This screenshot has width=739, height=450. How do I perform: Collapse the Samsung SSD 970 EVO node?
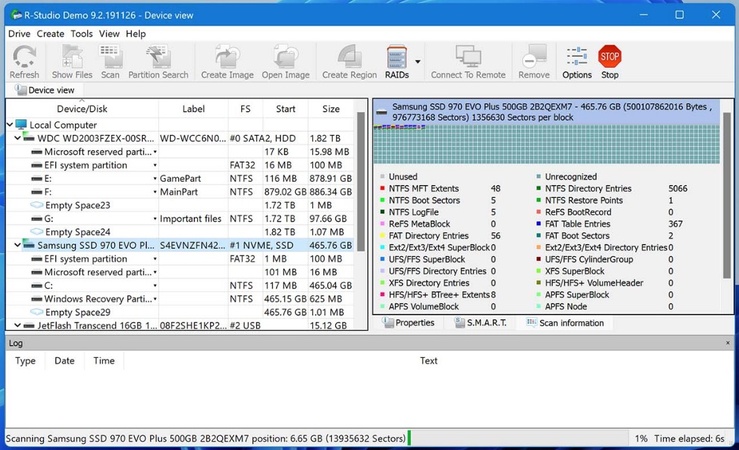click(x=17, y=245)
